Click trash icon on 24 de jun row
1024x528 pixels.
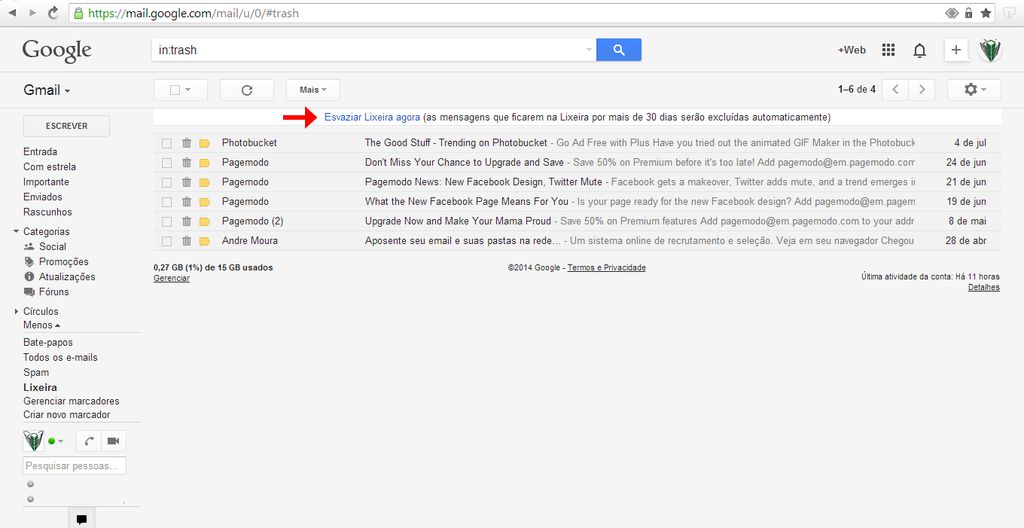click(x=187, y=162)
